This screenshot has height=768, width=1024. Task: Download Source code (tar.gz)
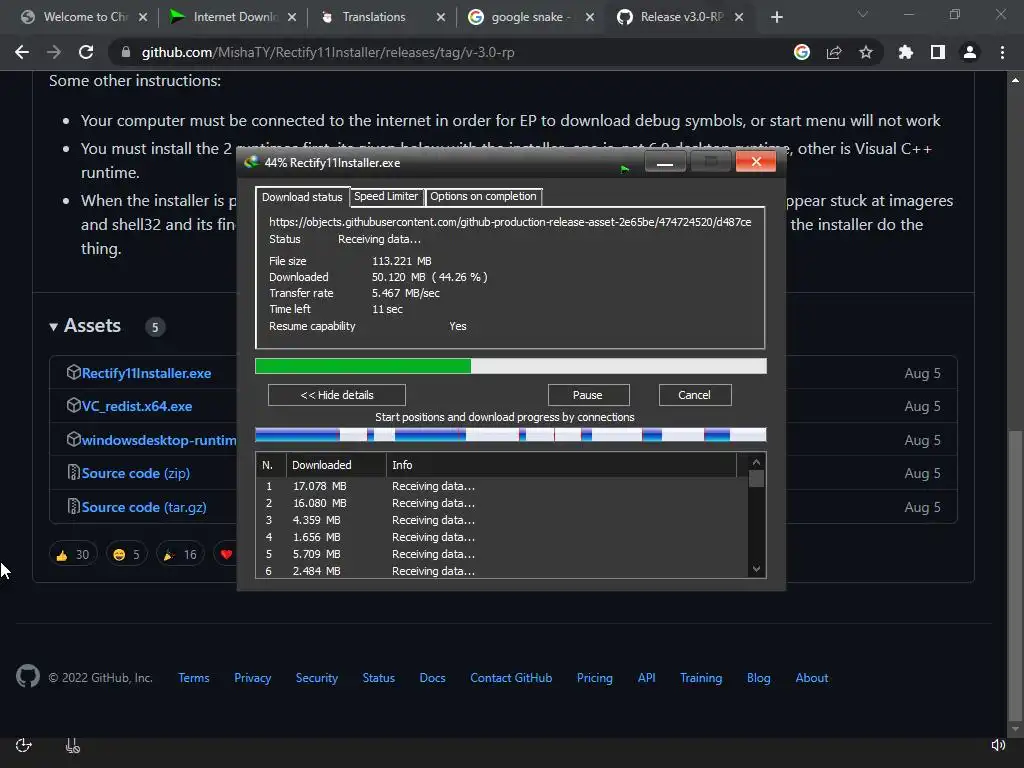(144, 507)
